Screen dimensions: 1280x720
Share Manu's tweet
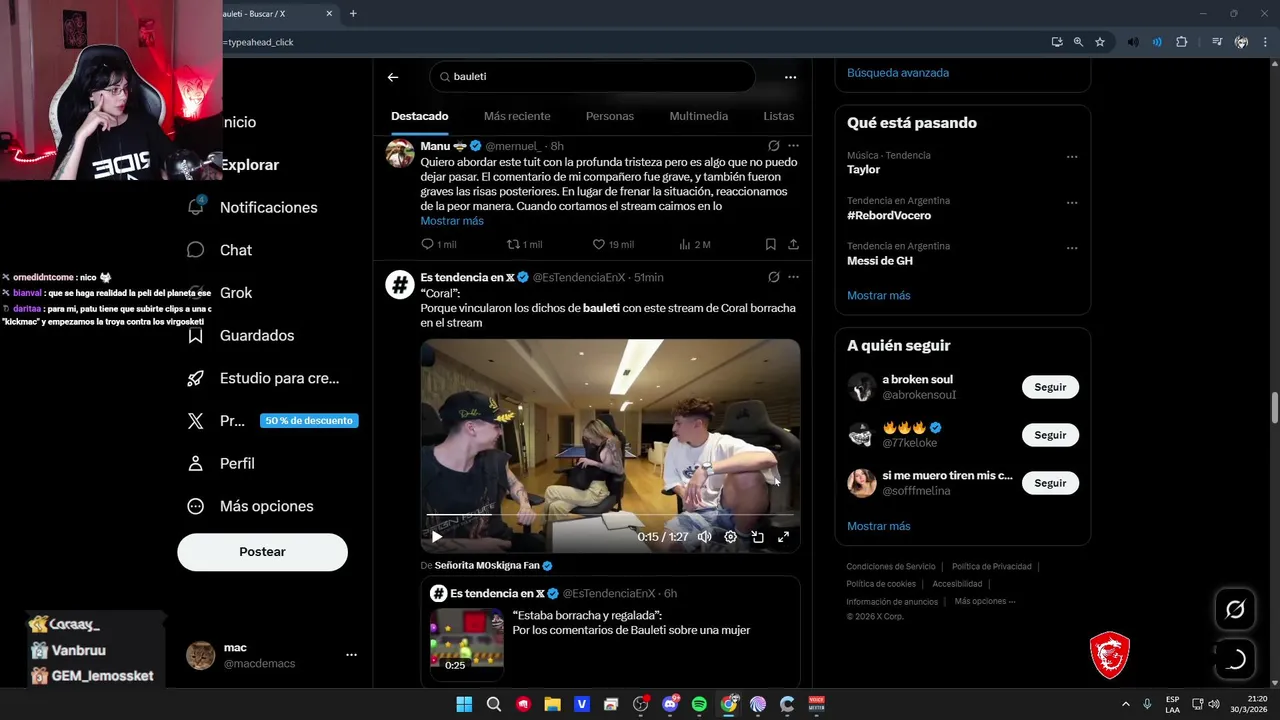coord(793,244)
